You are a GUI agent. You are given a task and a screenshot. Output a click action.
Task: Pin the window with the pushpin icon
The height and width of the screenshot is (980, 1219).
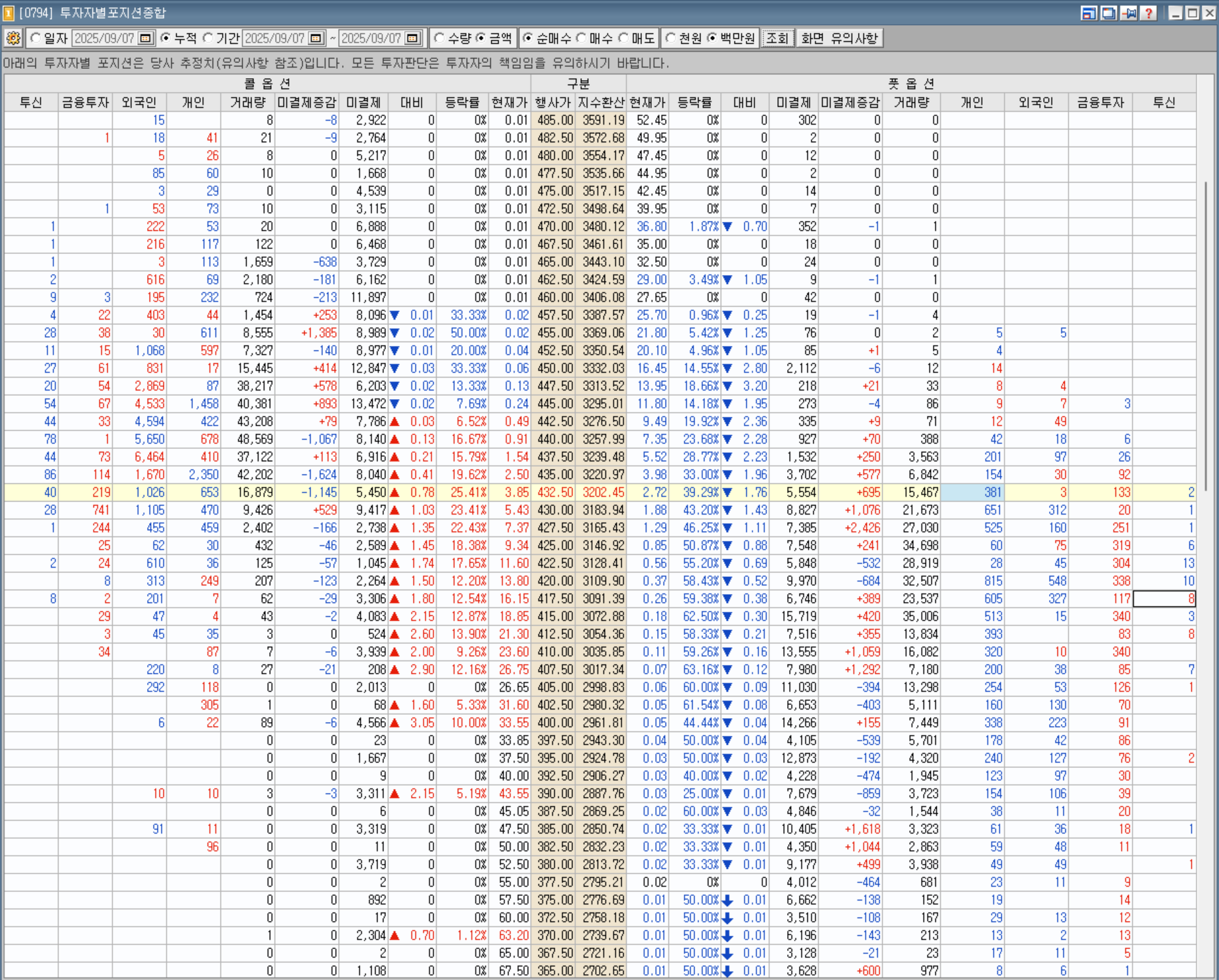click(x=1128, y=13)
